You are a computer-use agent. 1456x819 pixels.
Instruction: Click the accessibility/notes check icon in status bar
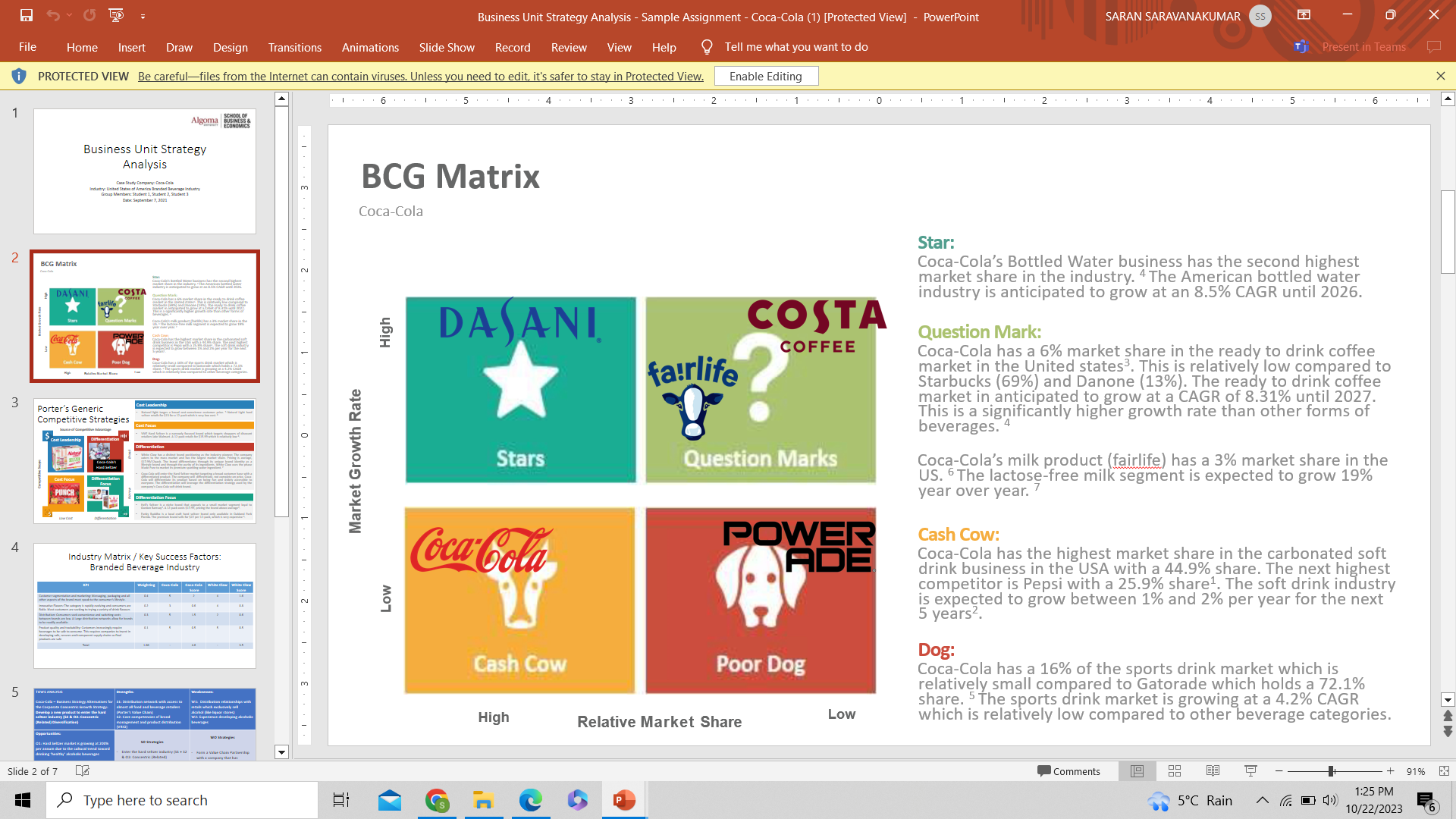click(83, 771)
